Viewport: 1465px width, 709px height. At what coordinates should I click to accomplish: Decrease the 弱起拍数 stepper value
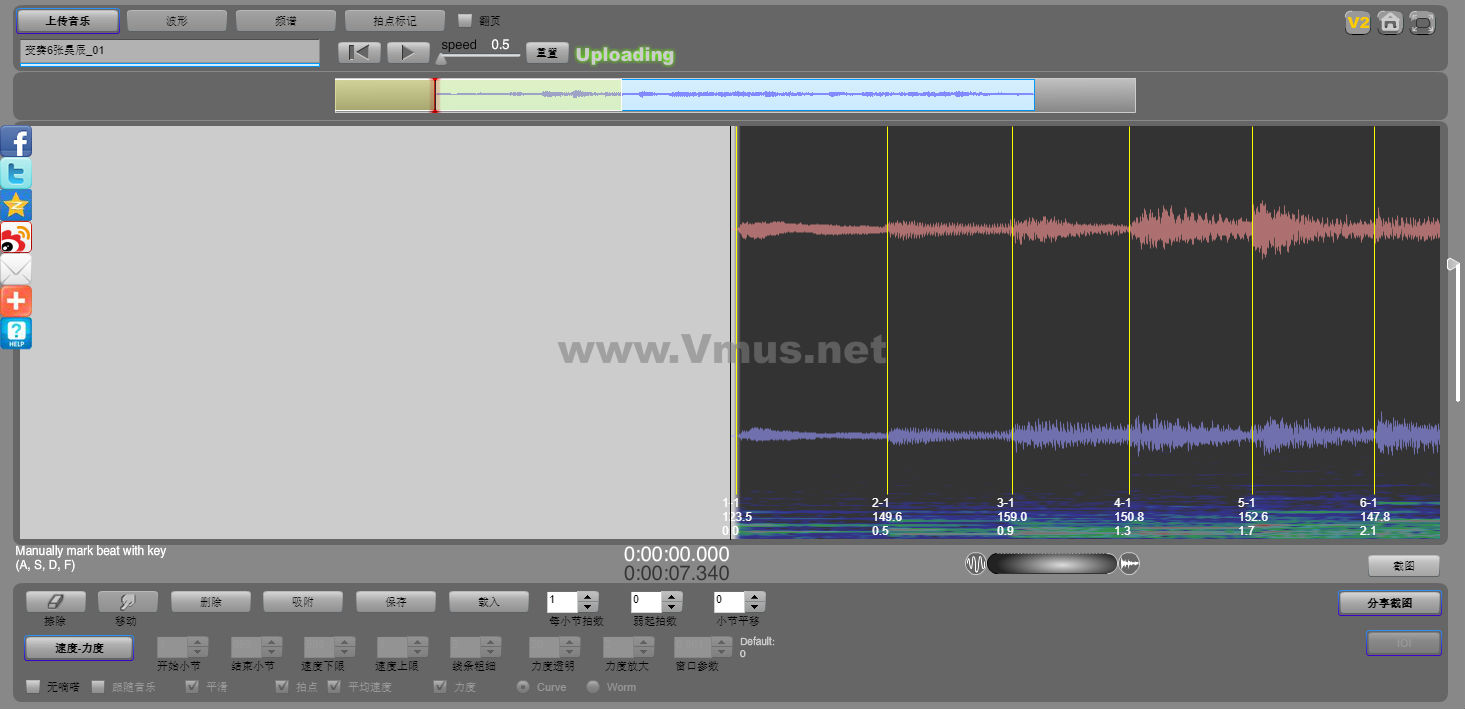click(x=671, y=607)
